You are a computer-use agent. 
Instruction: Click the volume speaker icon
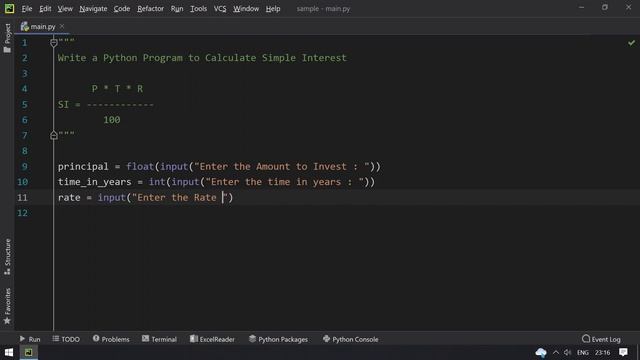click(567, 353)
